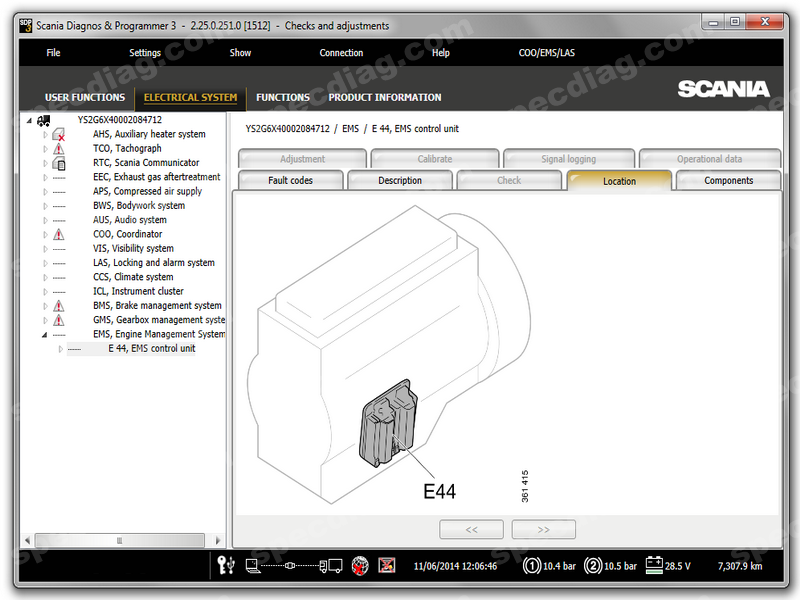Open the Settings menu
Viewport: 800px width, 600px height.
[145, 53]
